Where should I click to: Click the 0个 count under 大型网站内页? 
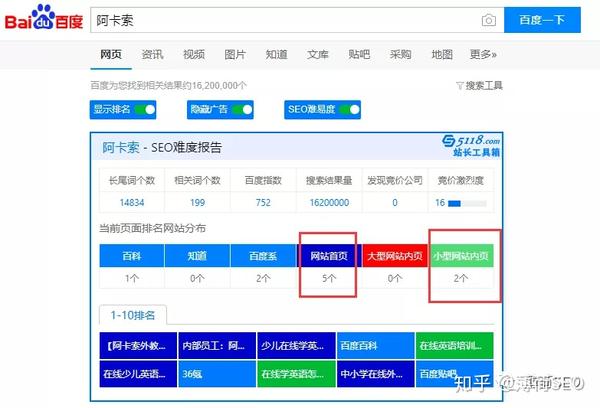click(395, 278)
